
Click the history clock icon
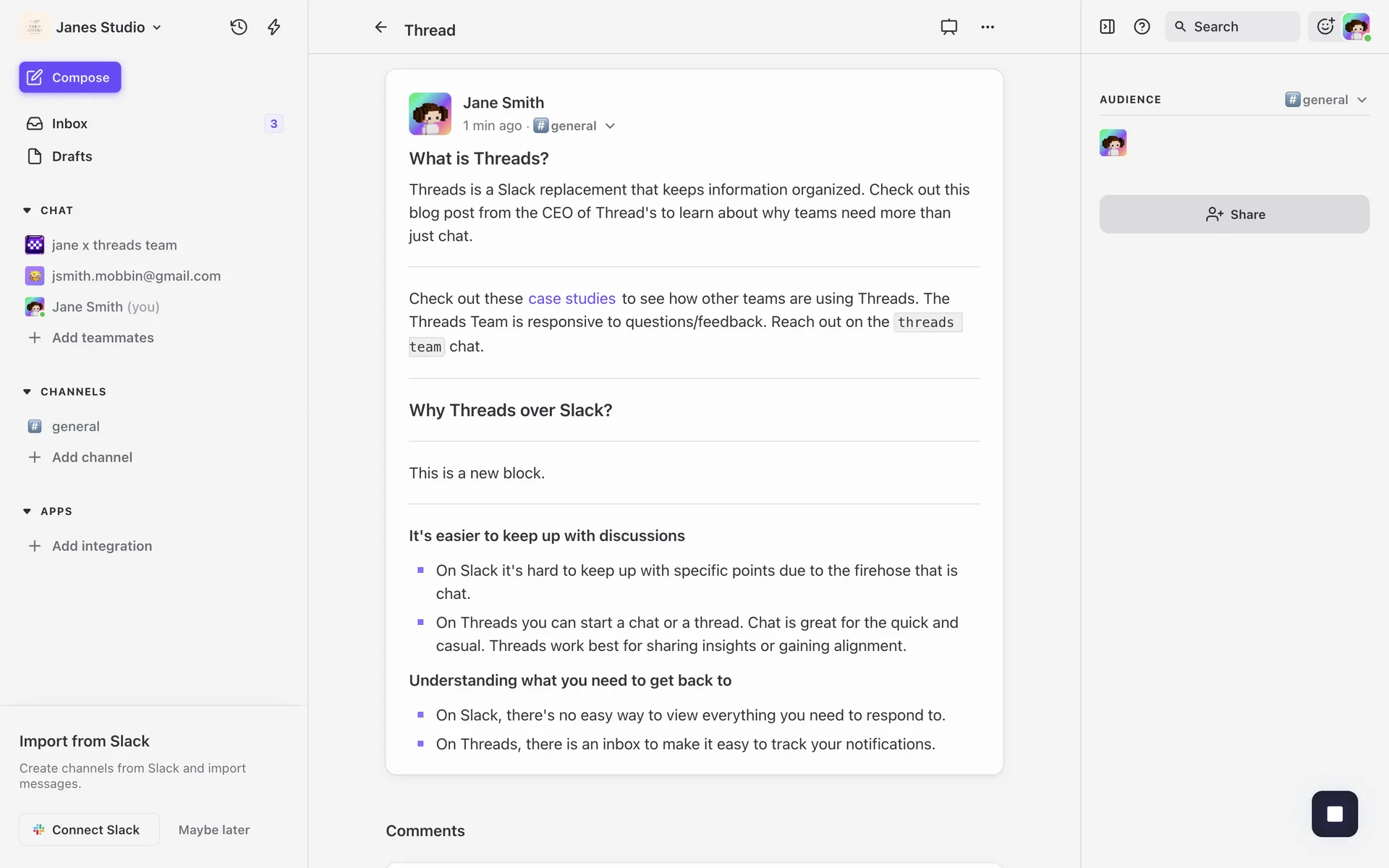coord(239,27)
